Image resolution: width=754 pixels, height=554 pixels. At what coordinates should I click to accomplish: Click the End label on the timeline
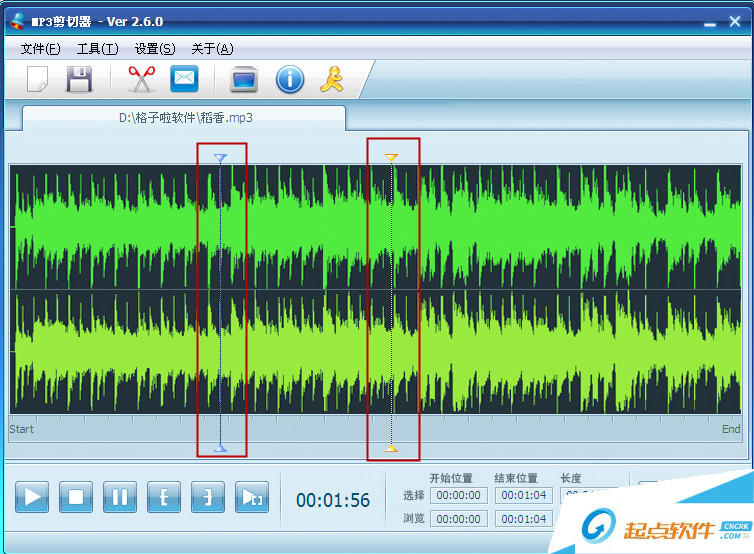(731, 429)
